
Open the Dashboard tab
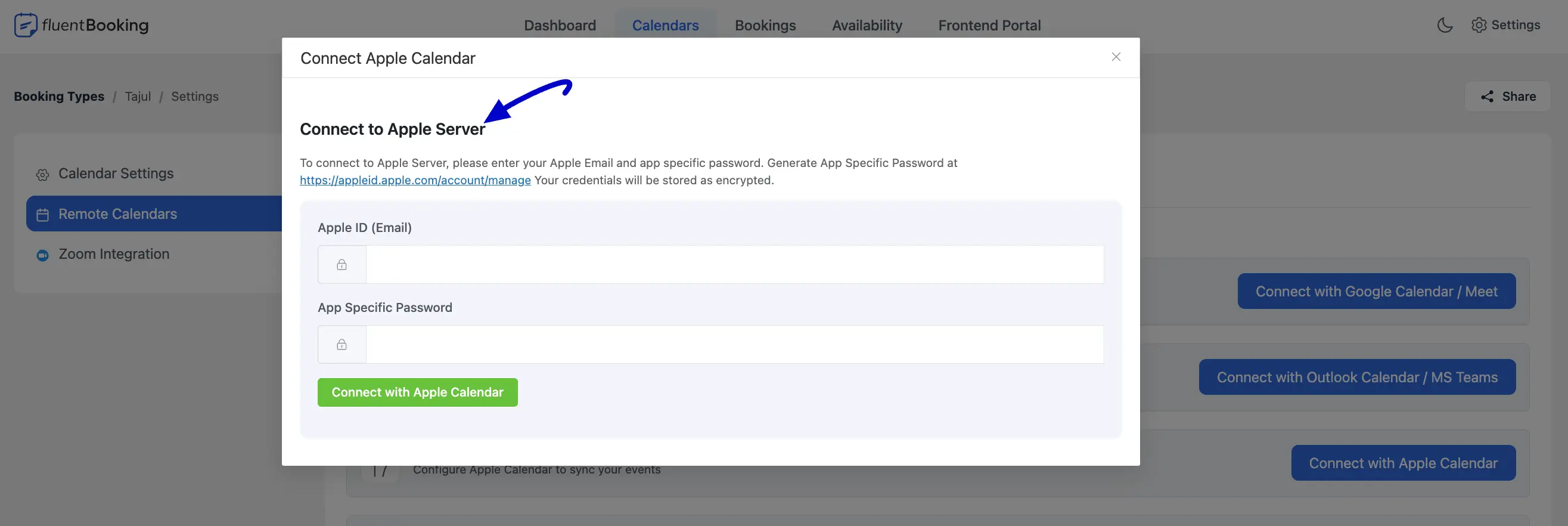pyautogui.click(x=560, y=25)
